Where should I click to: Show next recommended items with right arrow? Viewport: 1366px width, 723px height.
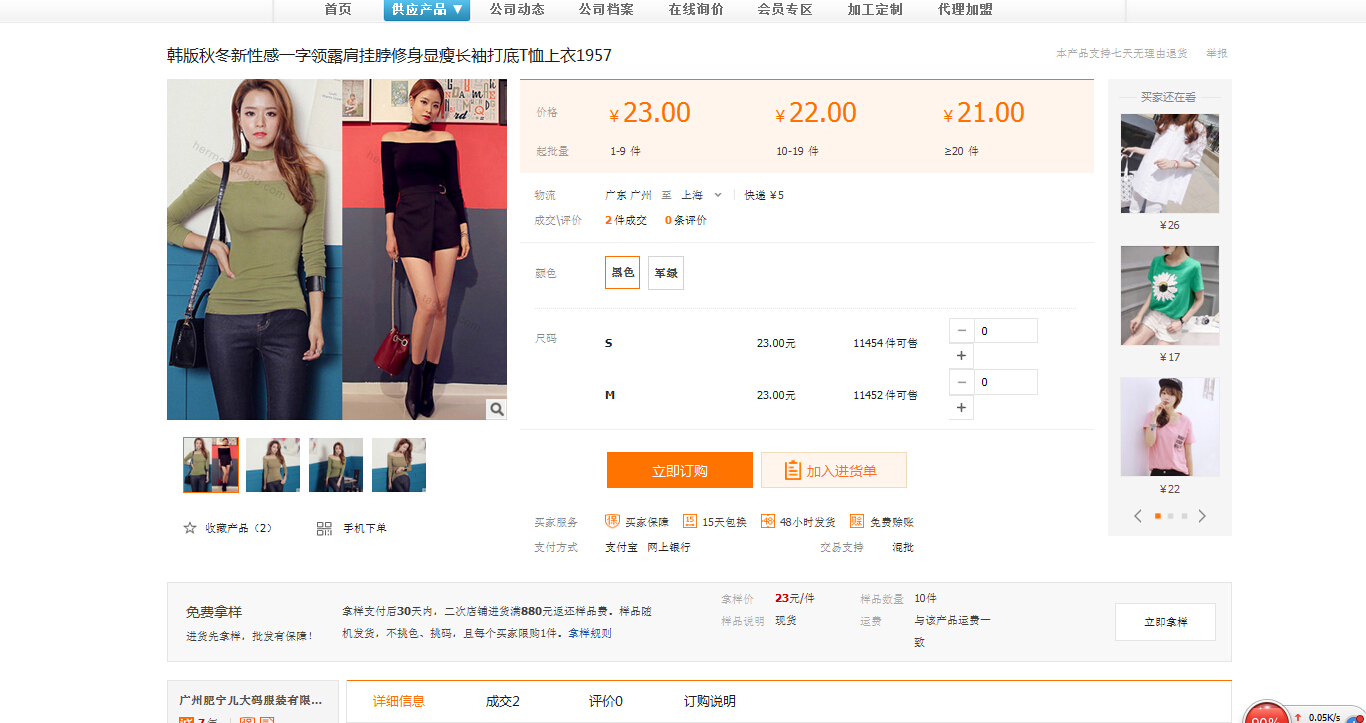[1202, 516]
